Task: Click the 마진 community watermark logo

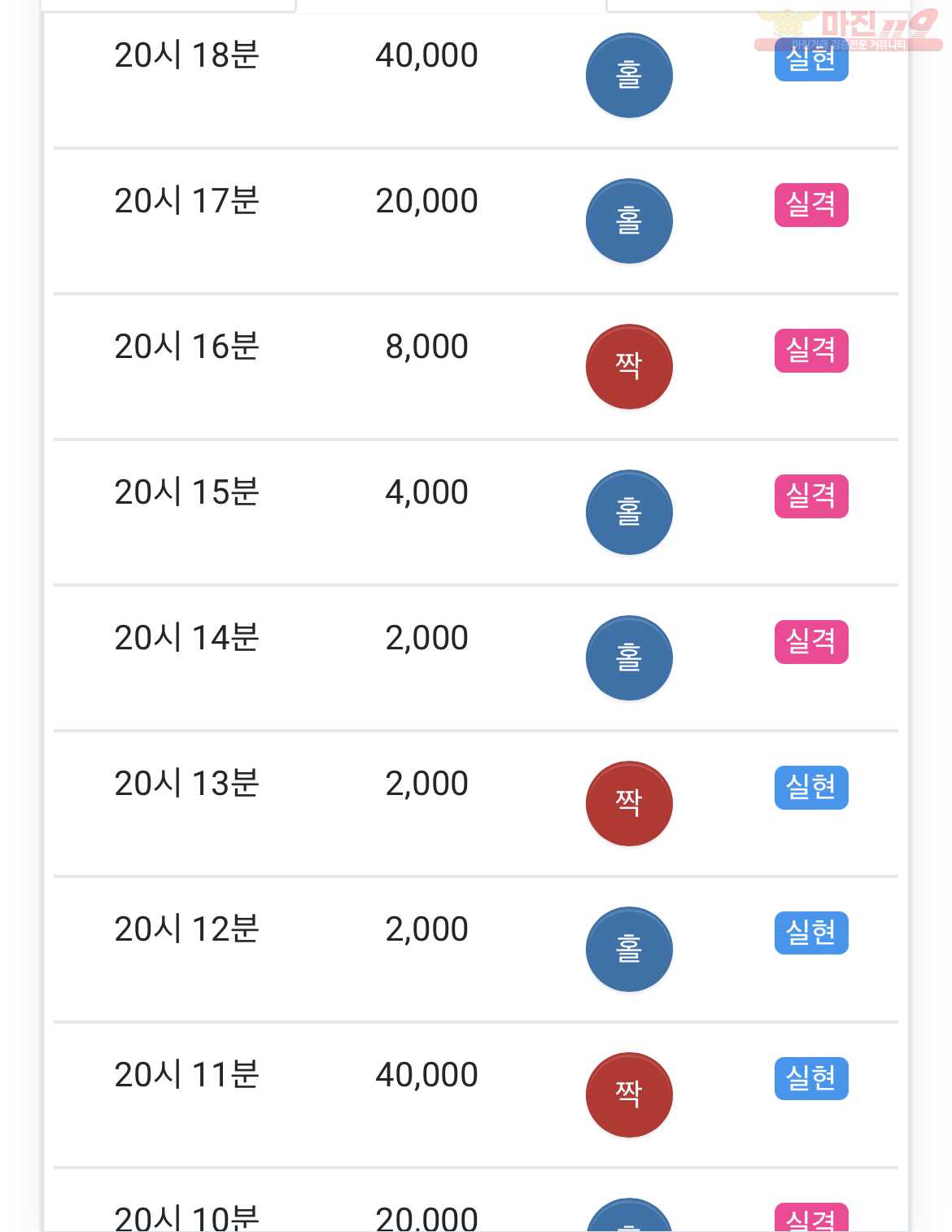Action: coord(848,30)
